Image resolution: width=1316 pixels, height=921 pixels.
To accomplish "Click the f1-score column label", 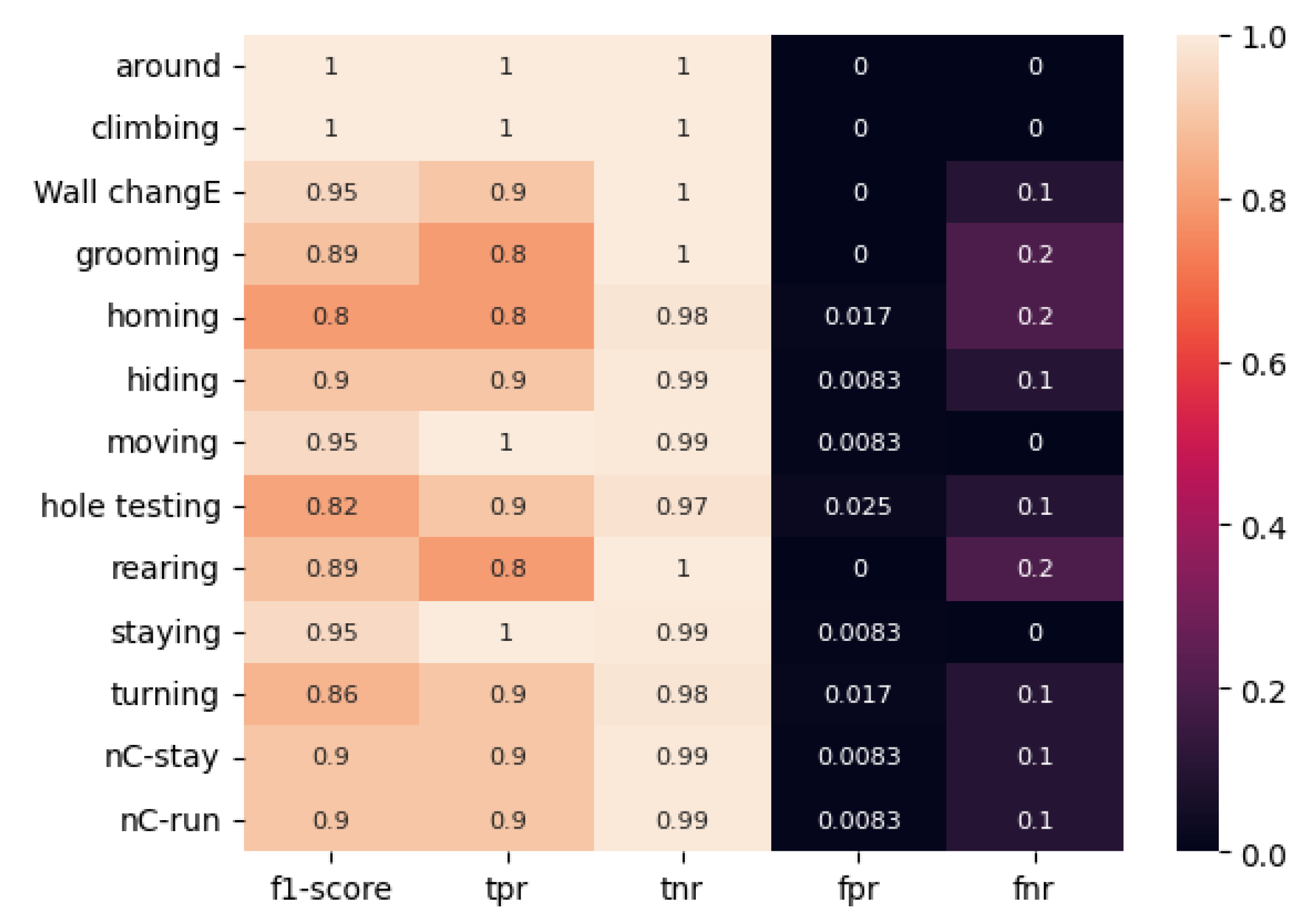I will [x=331, y=889].
